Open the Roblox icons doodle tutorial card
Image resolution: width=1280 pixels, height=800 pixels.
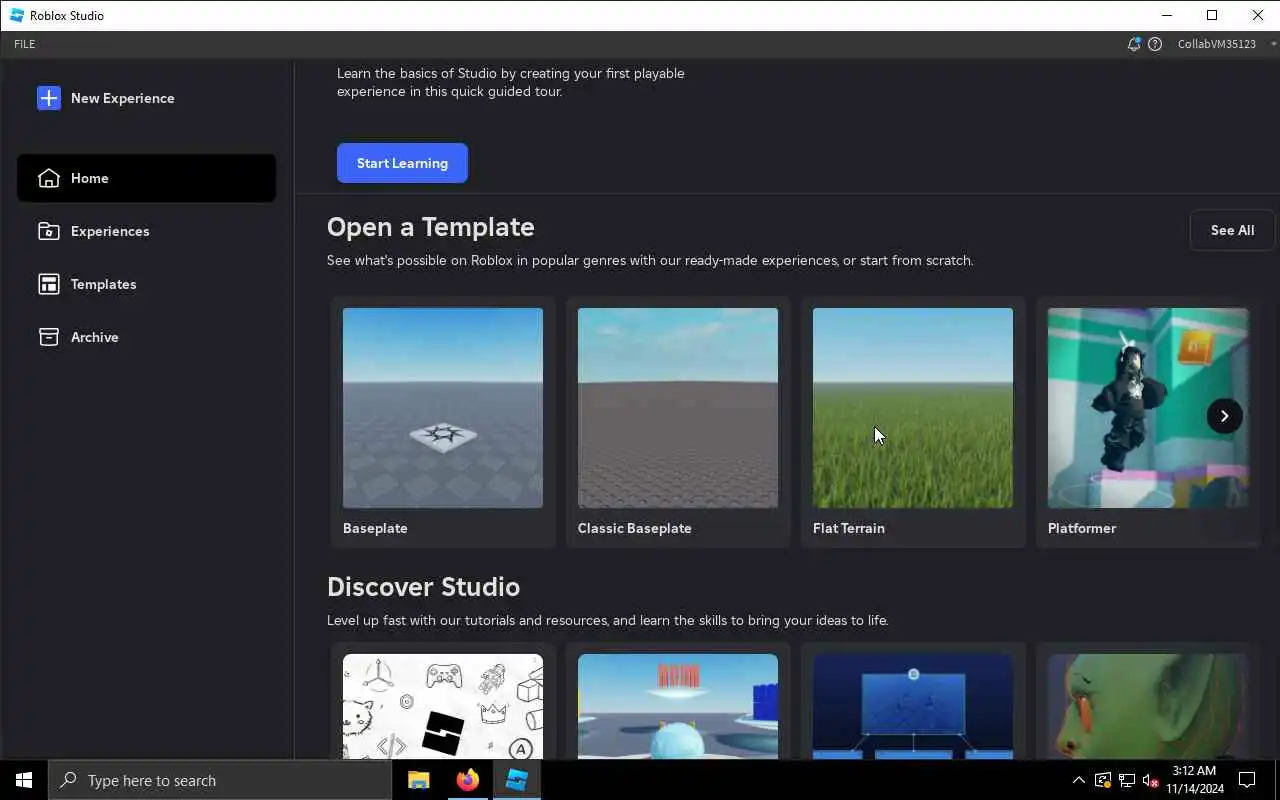(x=443, y=706)
